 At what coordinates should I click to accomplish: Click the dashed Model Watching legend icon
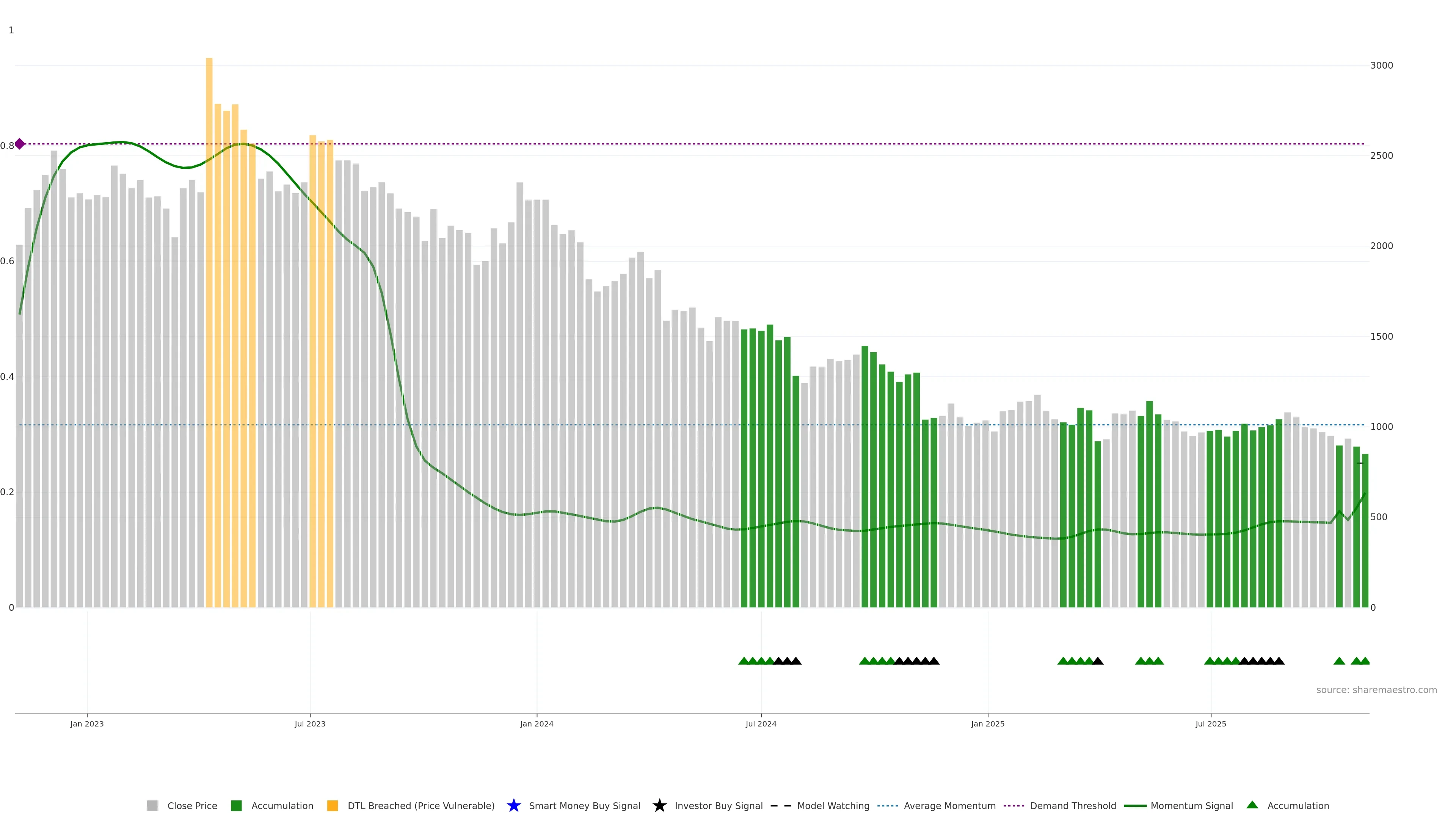[x=781, y=806]
